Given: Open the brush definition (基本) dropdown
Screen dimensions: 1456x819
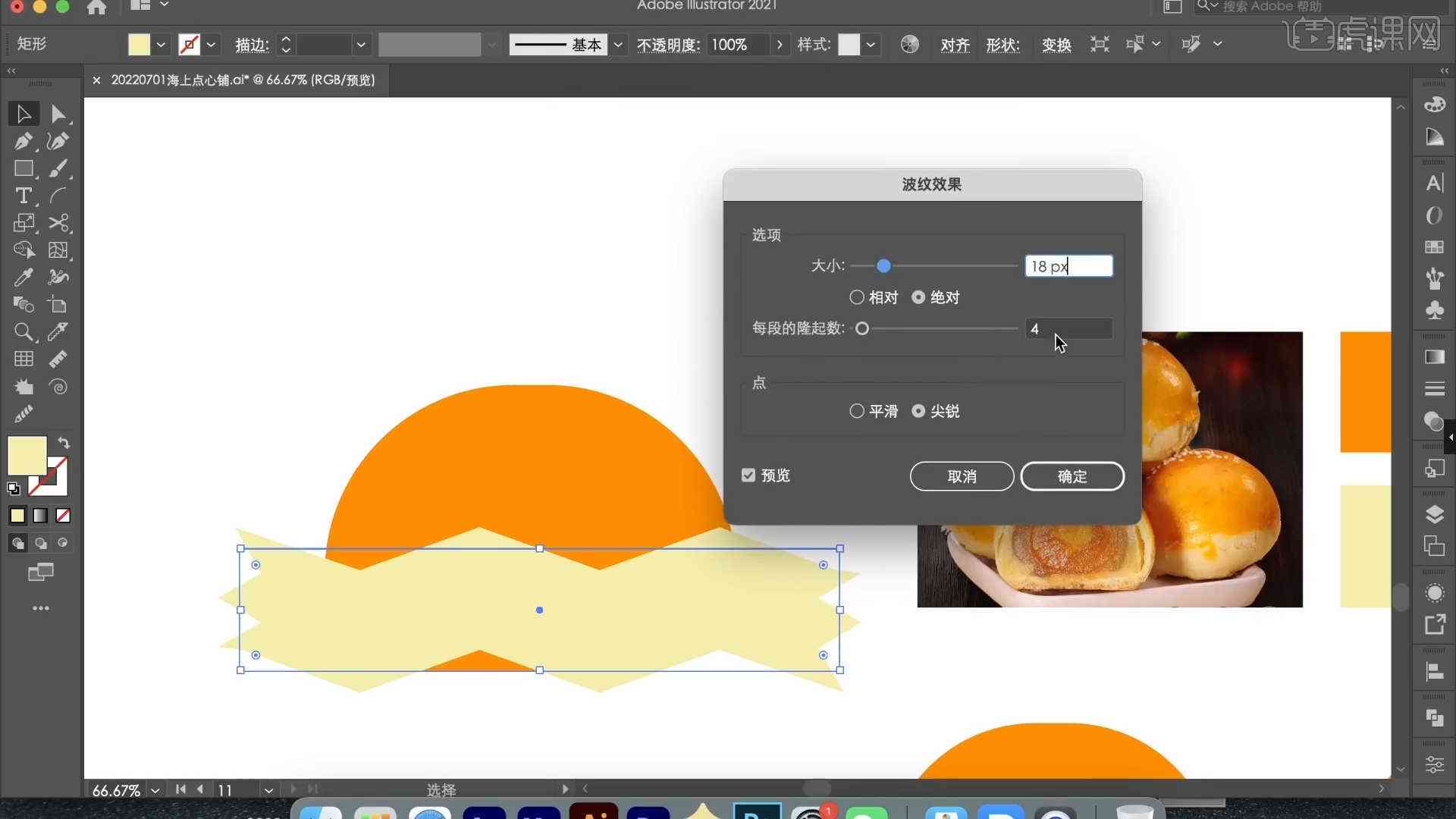Looking at the screenshot, I should (618, 45).
